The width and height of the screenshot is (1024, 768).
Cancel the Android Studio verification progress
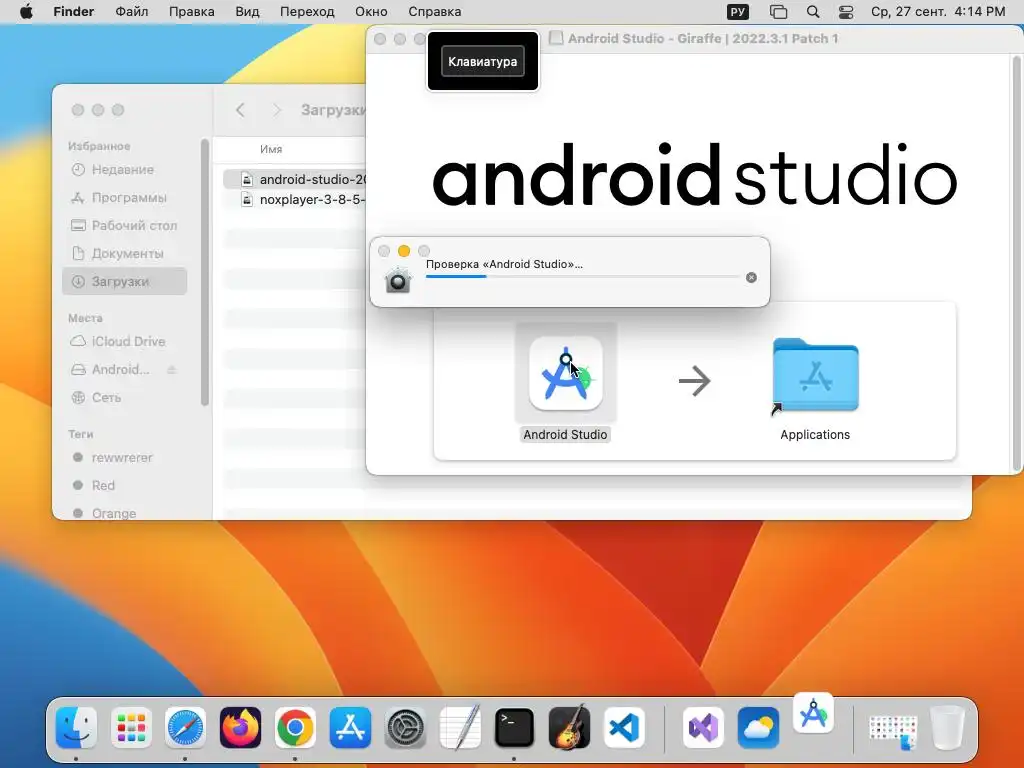click(x=751, y=278)
